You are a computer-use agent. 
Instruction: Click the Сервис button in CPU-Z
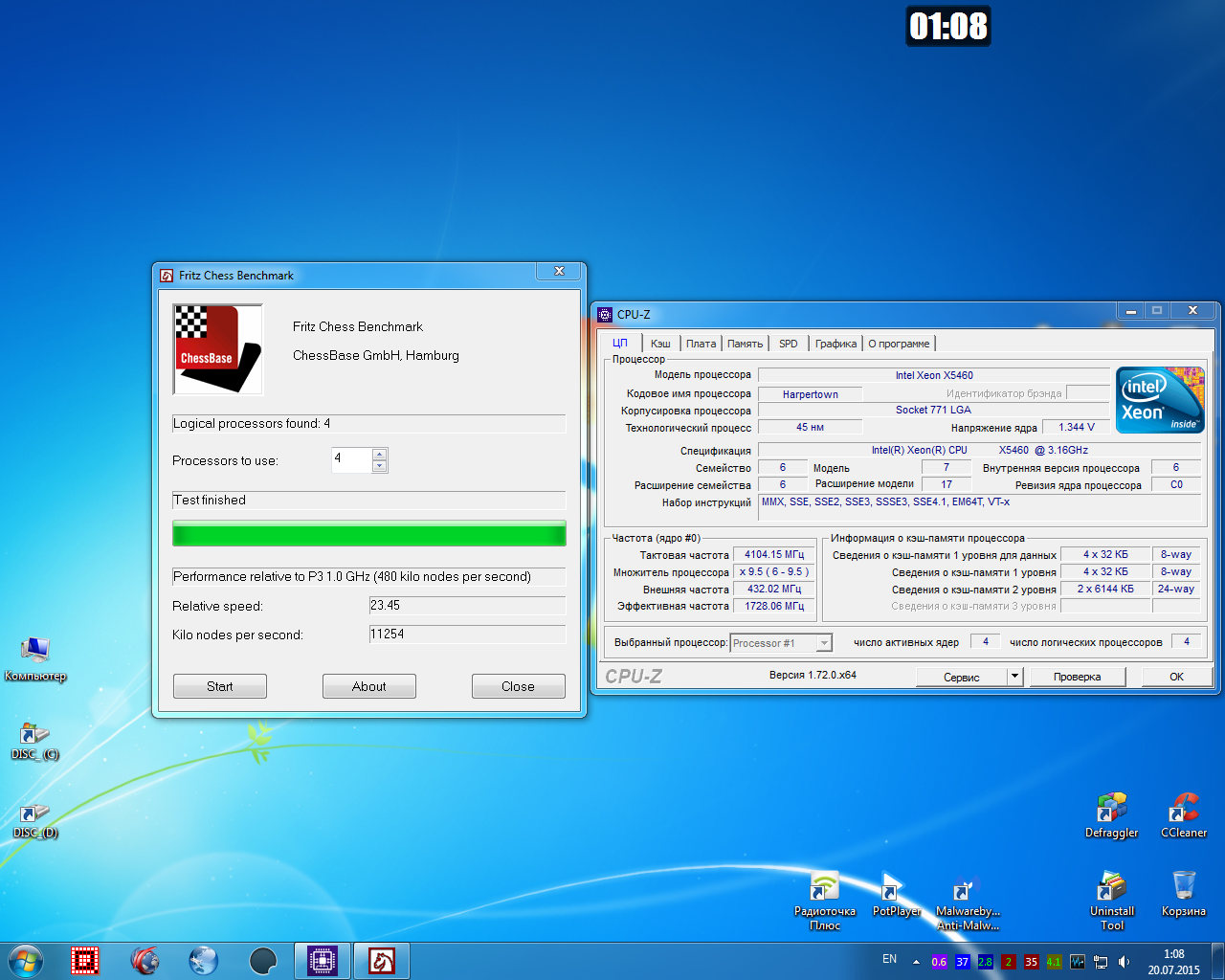coord(962,677)
